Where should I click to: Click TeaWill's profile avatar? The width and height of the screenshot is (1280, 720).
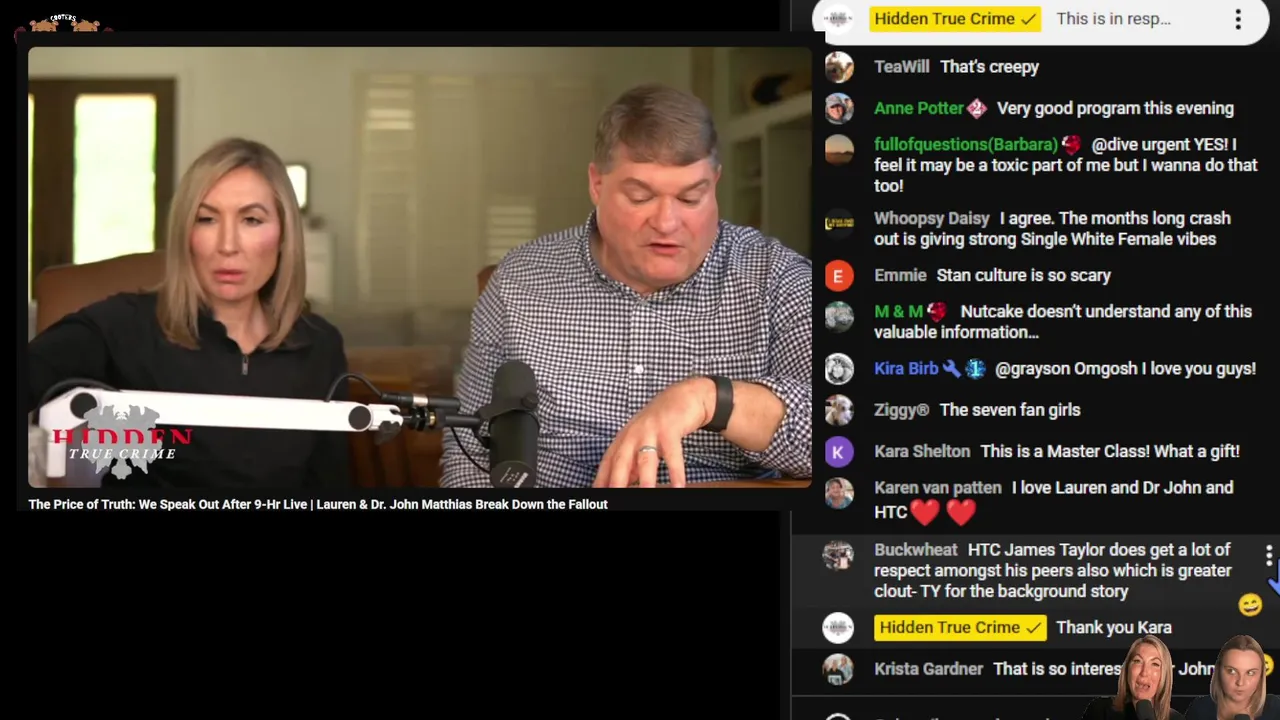(838, 67)
